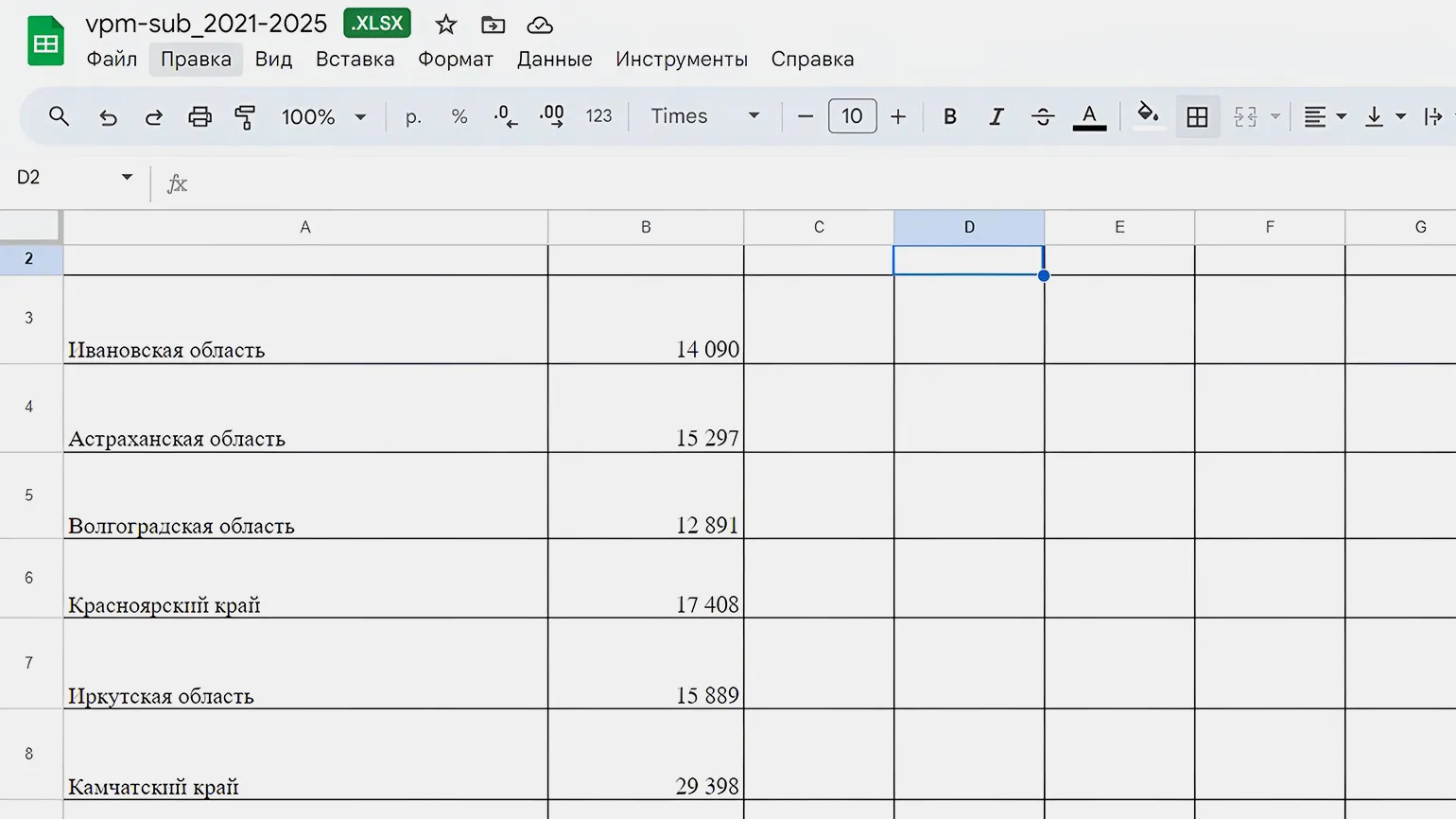1456x819 pixels.
Task: Click the search magnifier icon in toolbar
Action: point(59,116)
